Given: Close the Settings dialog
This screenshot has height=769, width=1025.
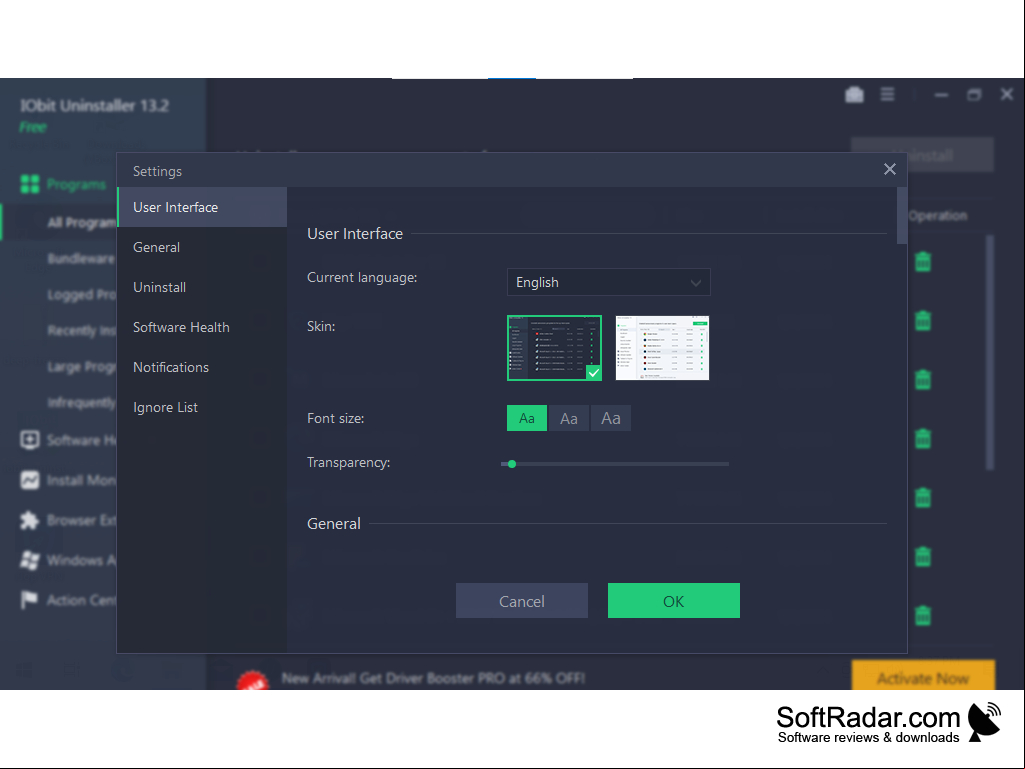Looking at the screenshot, I should click(x=890, y=169).
